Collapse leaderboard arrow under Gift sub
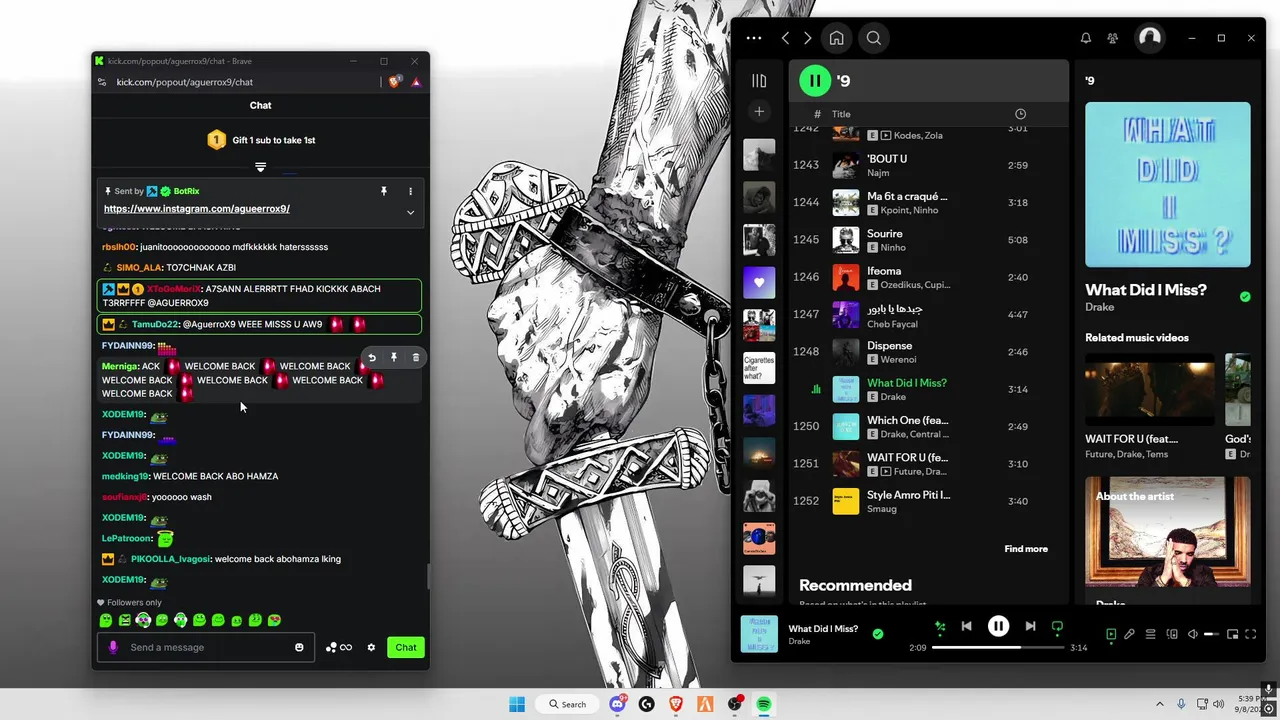 (x=260, y=167)
